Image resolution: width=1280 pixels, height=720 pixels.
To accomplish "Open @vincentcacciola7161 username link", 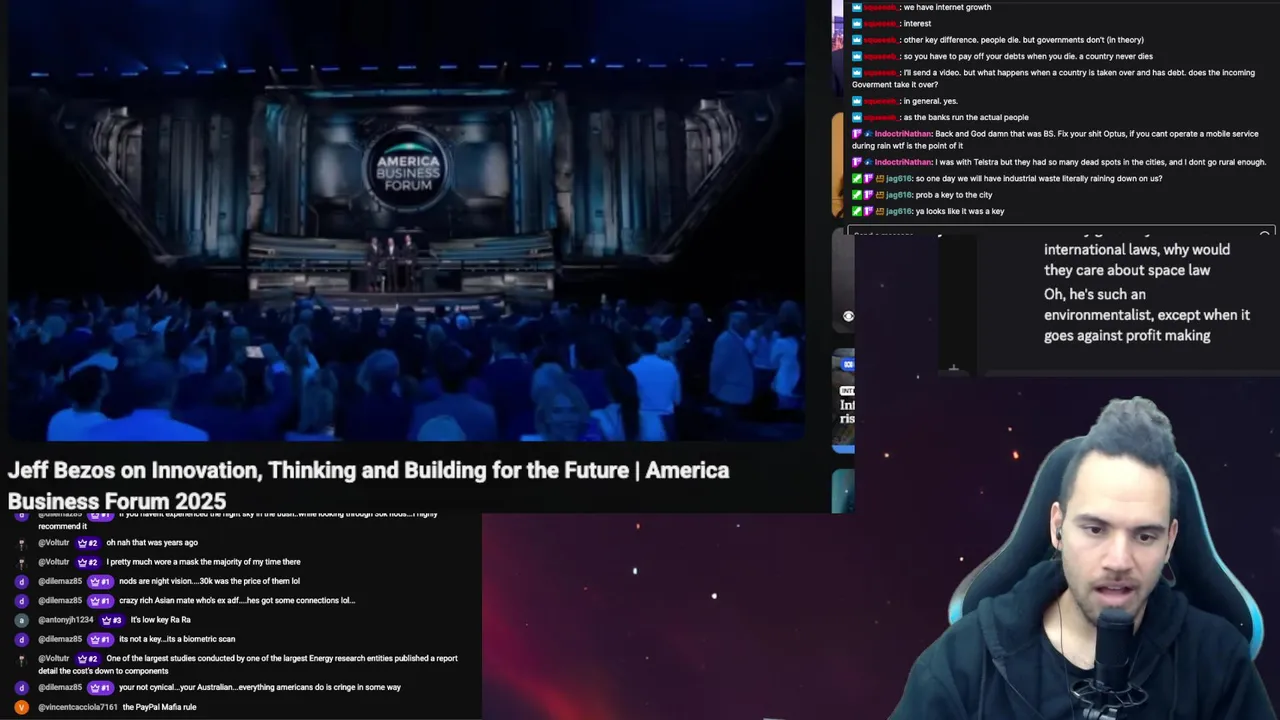I will (78, 707).
